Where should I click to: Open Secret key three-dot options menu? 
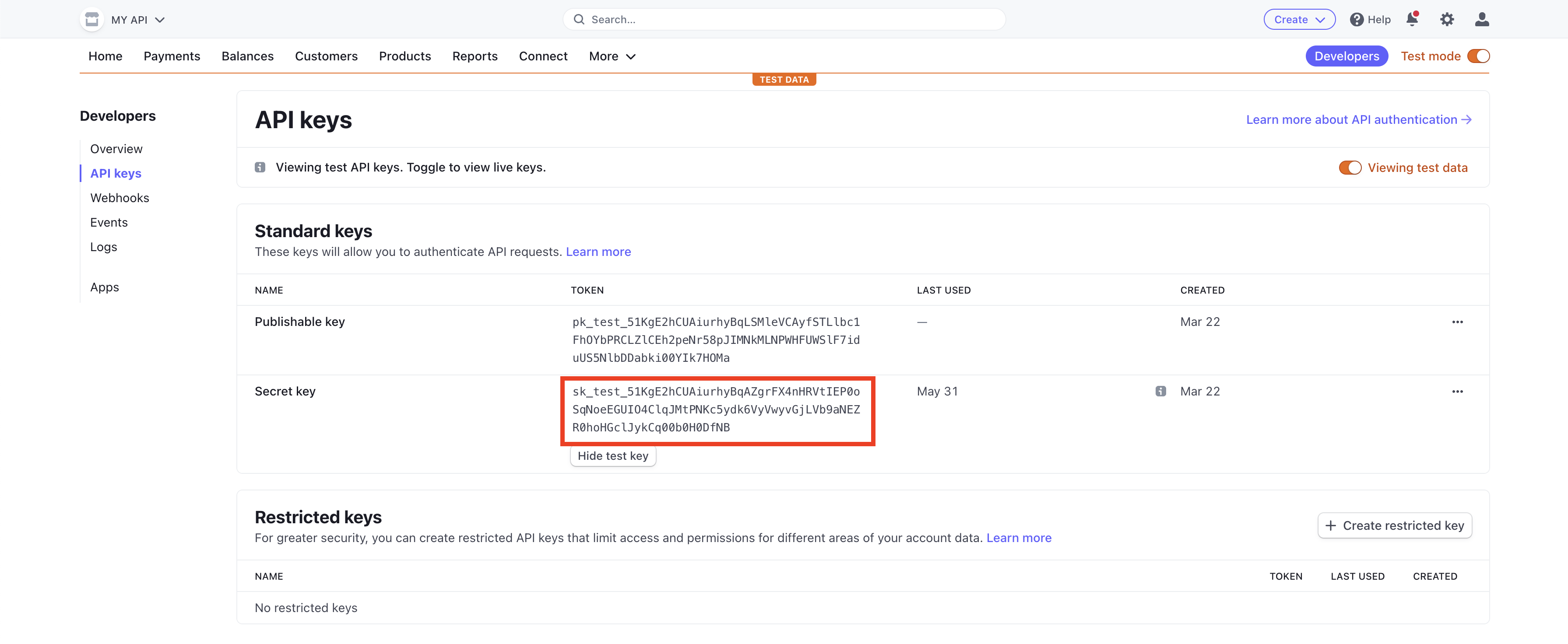(1457, 392)
